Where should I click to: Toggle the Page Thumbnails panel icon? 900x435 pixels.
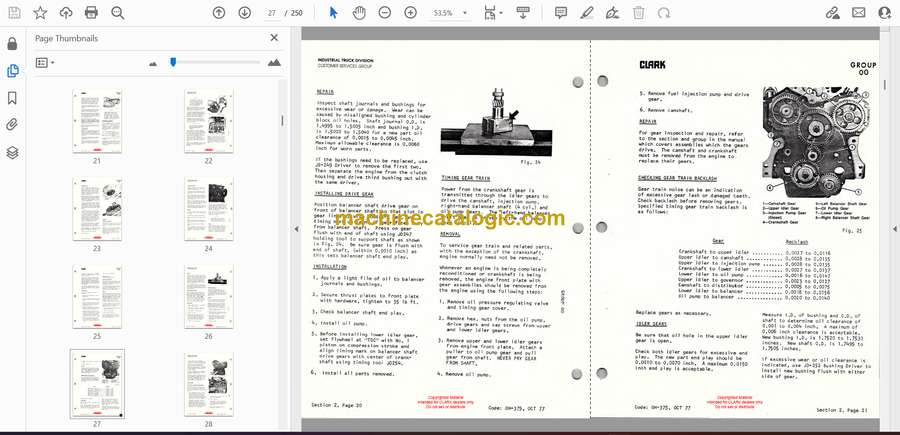coord(13,71)
